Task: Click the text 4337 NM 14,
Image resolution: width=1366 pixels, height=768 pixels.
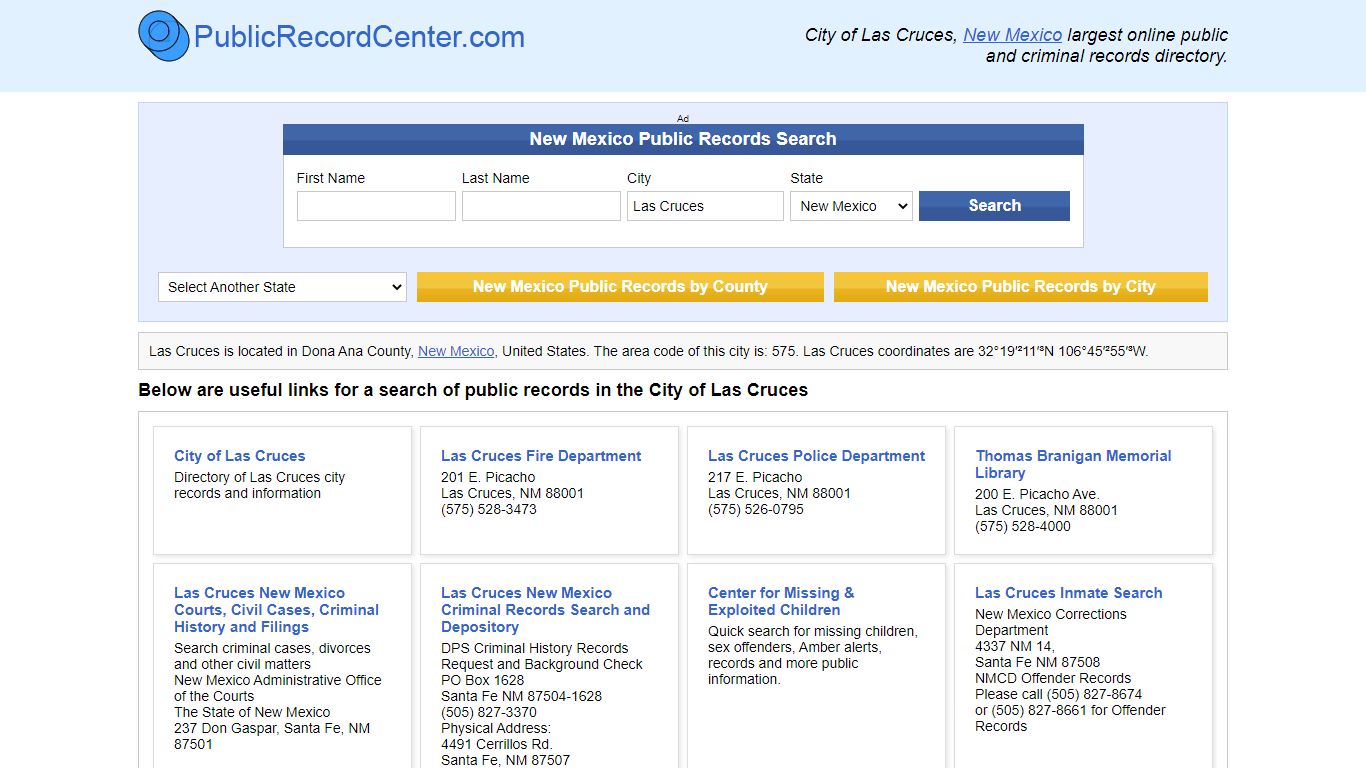Action: point(1015,646)
